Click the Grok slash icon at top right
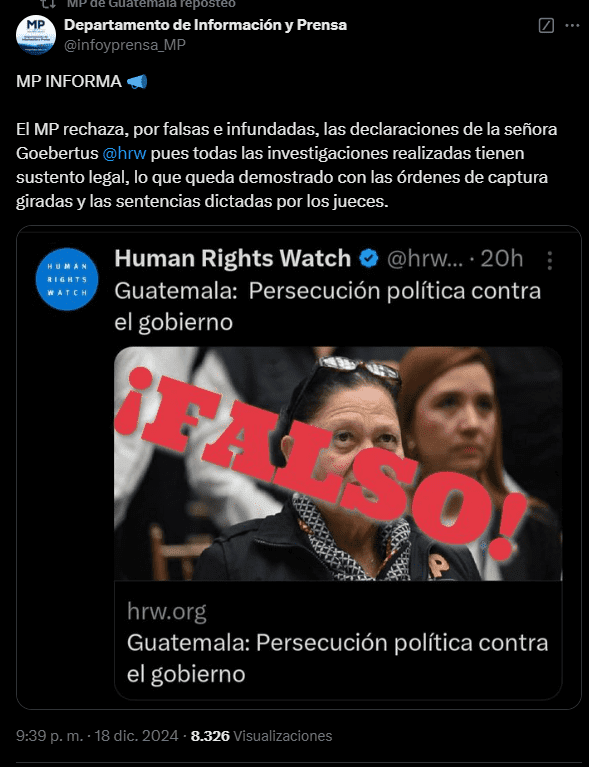589x767 pixels. (x=546, y=25)
